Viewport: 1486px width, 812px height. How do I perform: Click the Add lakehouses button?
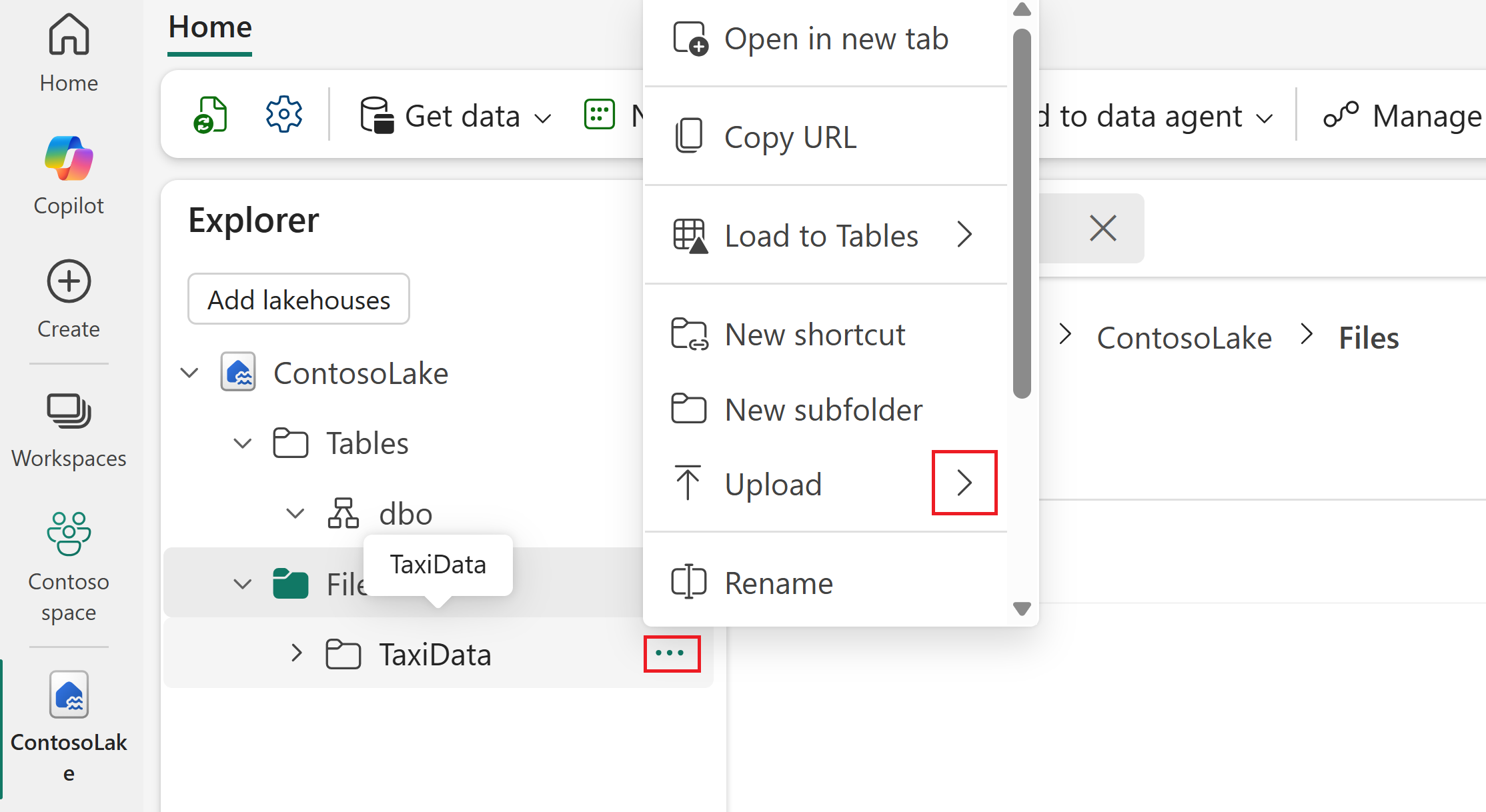298,299
